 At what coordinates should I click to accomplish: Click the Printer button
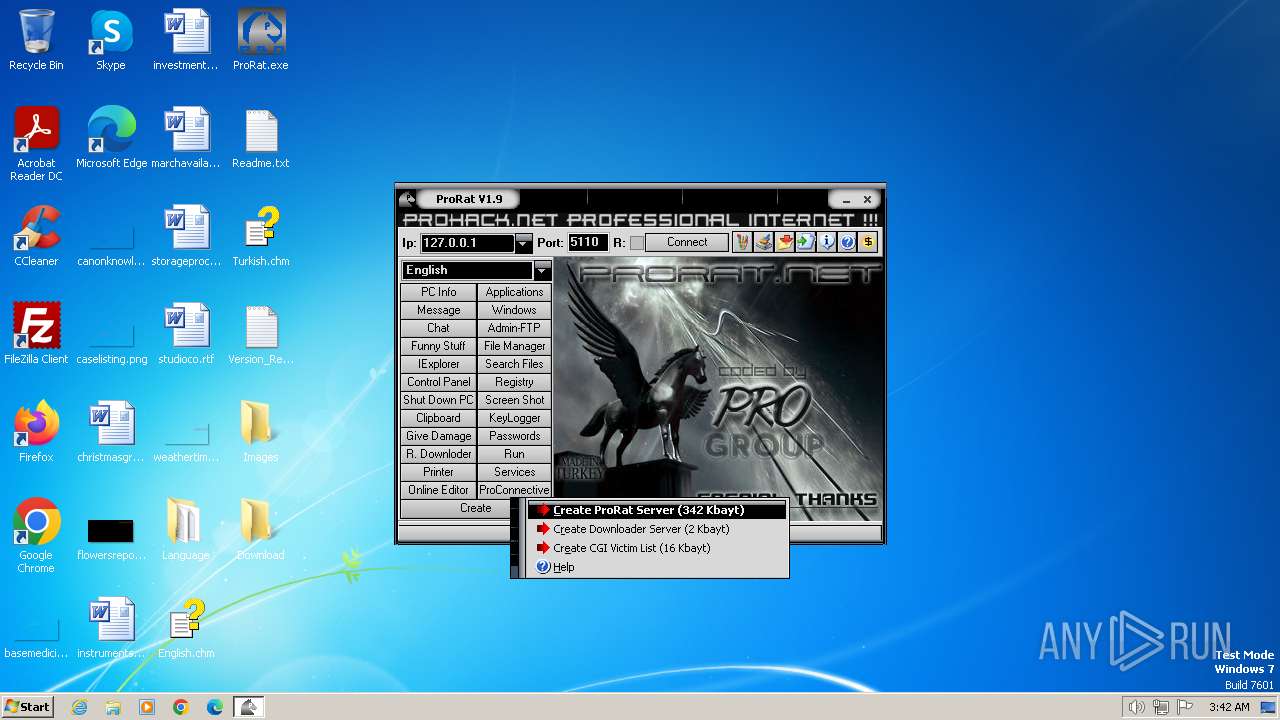coord(438,472)
